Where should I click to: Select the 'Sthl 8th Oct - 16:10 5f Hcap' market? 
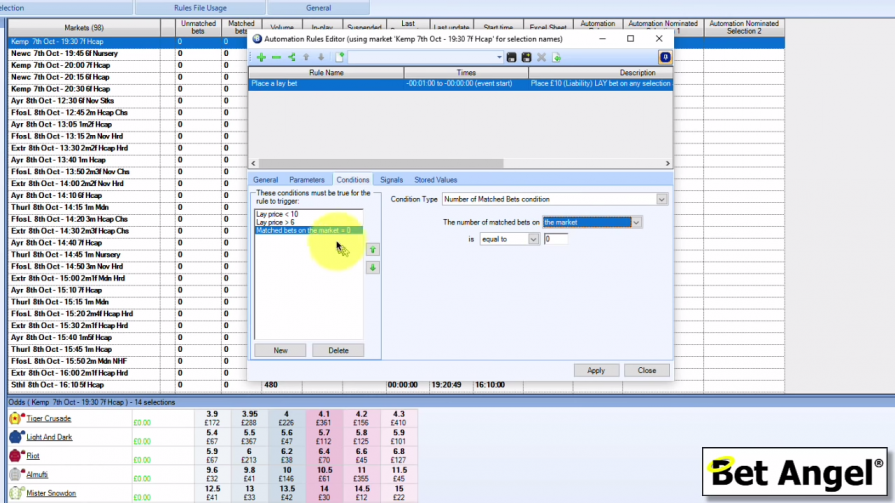(x=84, y=385)
